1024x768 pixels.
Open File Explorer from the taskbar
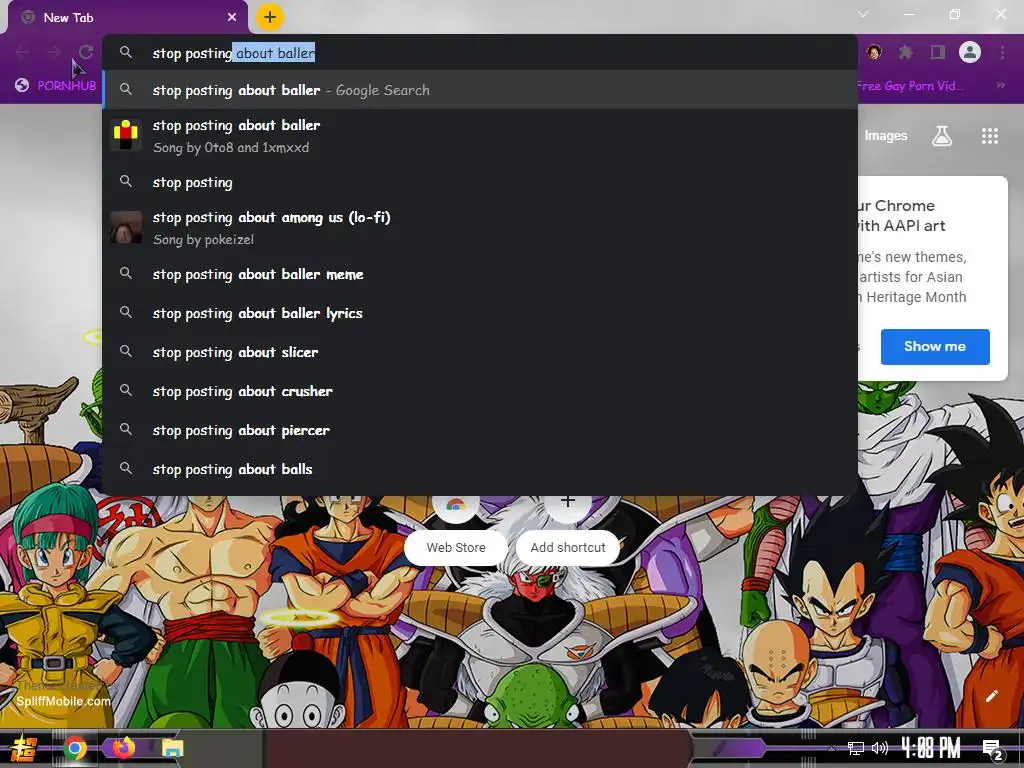coord(172,748)
